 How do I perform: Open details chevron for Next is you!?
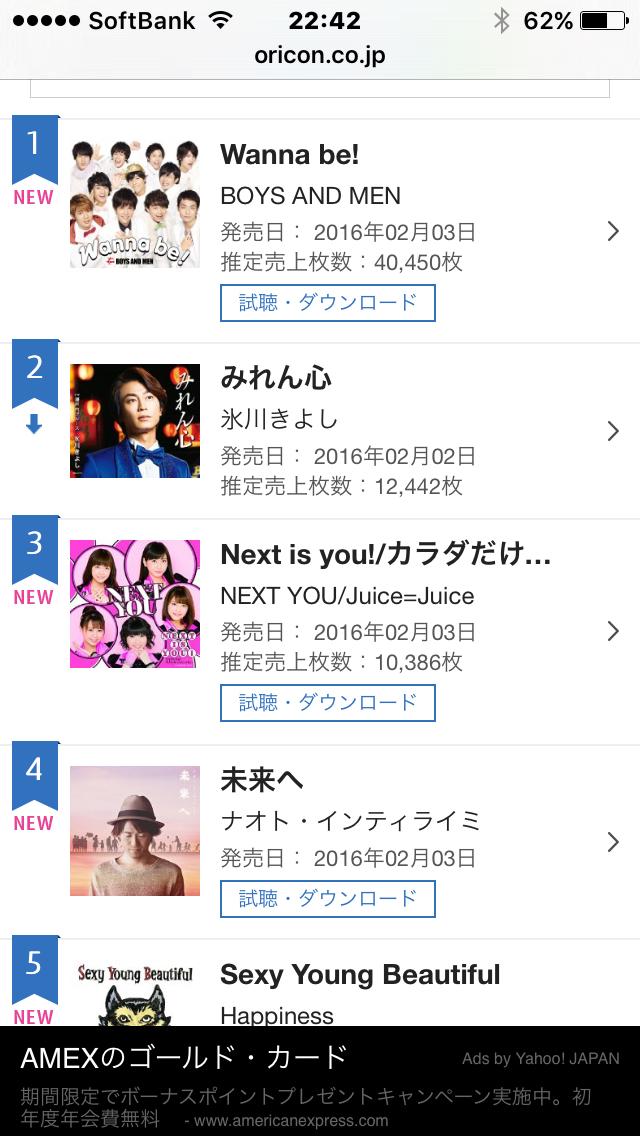click(x=613, y=631)
